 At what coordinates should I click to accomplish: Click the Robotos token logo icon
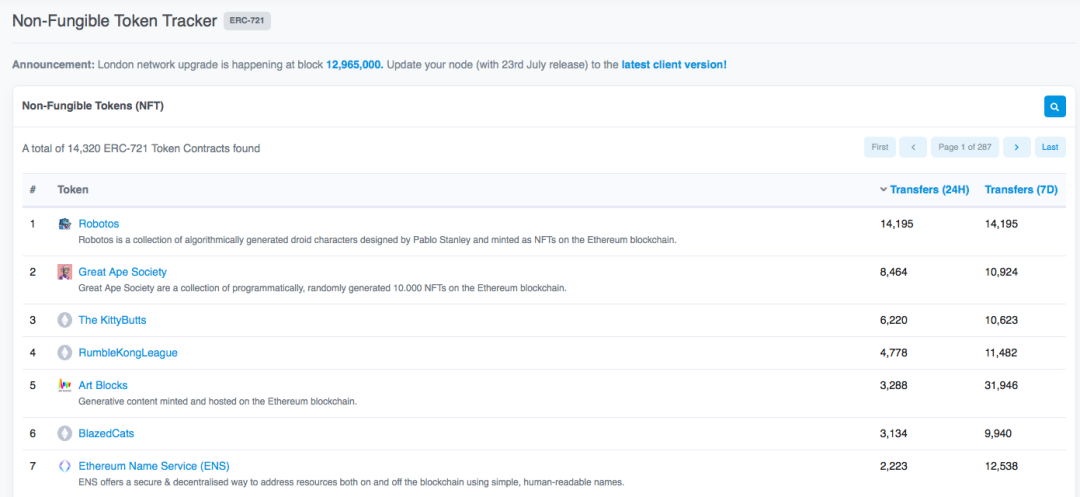(x=65, y=224)
